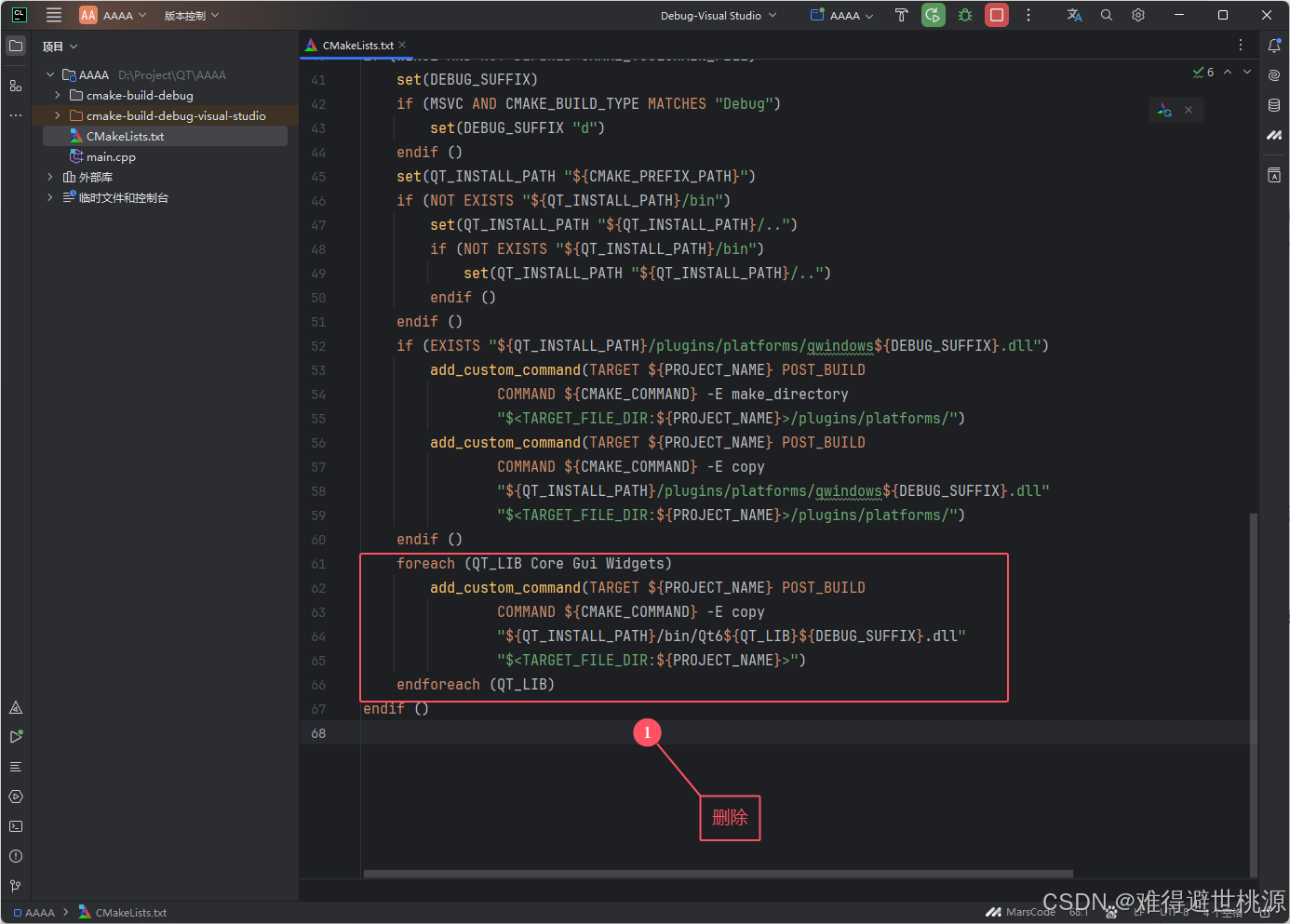Click the foreach keyword on line 61
This screenshot has width=1290, height=924.
425,564
